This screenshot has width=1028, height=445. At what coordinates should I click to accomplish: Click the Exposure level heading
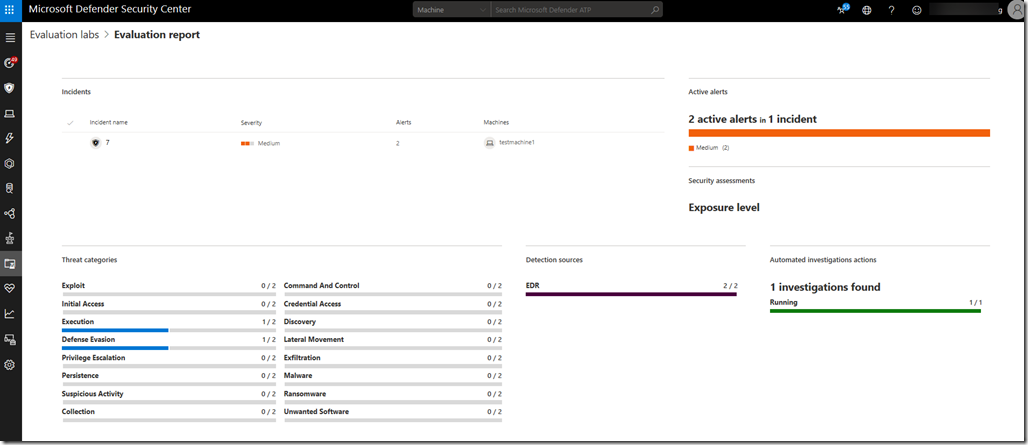click(724, 208)
